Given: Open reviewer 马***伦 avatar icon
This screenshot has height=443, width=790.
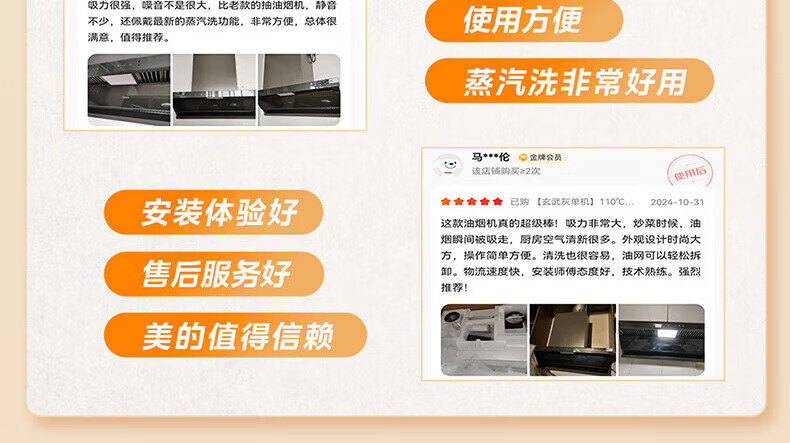Looking at the screenshot, I should coord(448,165).
